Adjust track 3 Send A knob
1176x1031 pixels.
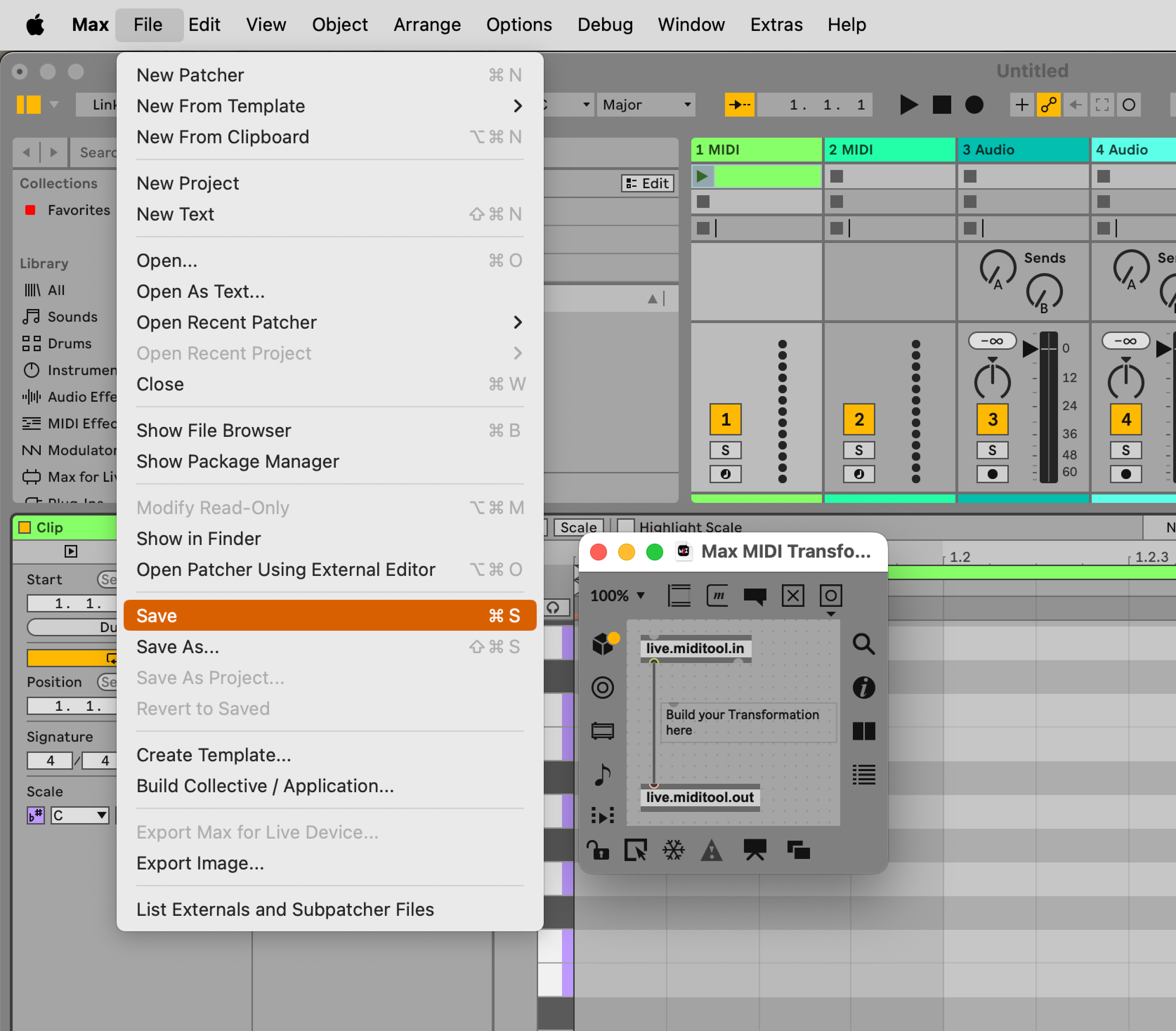tap(998, 268)
